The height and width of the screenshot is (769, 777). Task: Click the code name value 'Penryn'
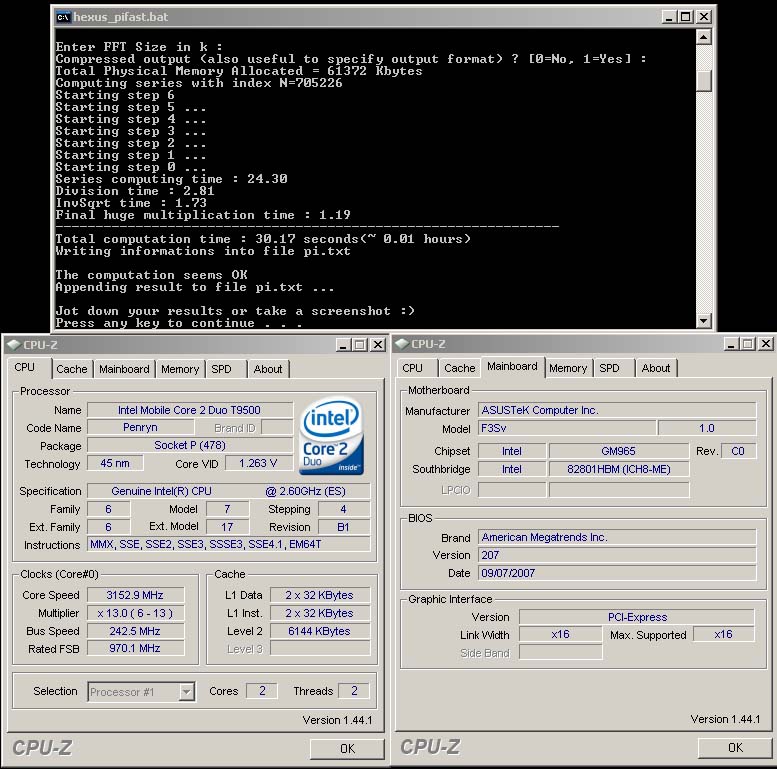point(140,427)
